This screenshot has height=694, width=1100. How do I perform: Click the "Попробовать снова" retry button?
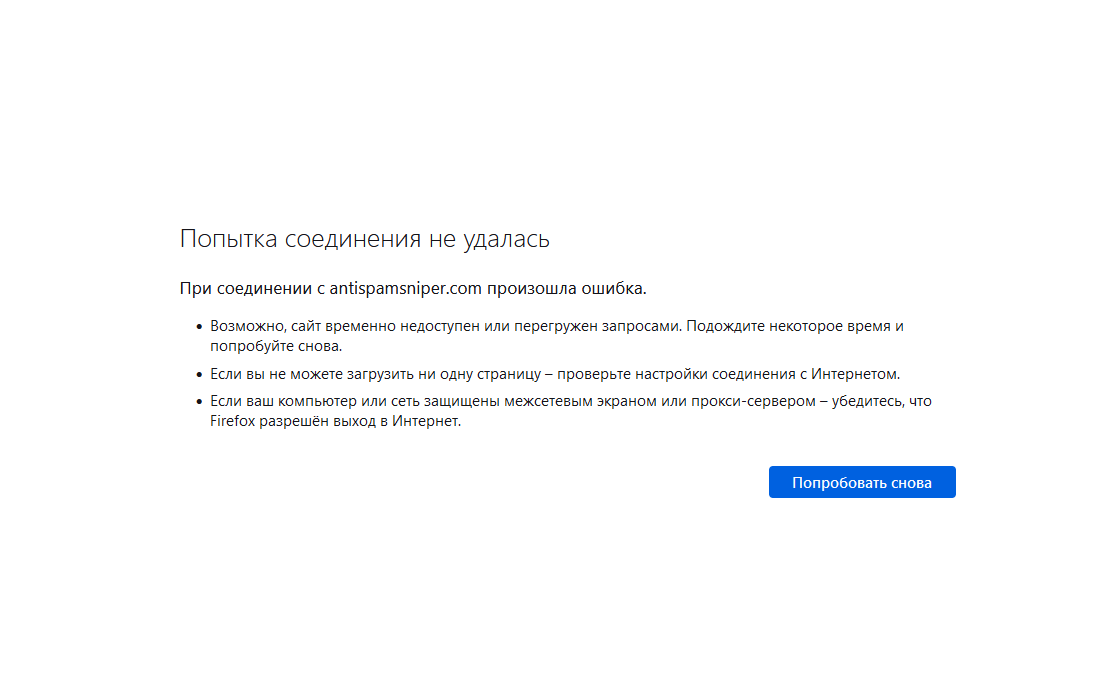coord(861,482)
